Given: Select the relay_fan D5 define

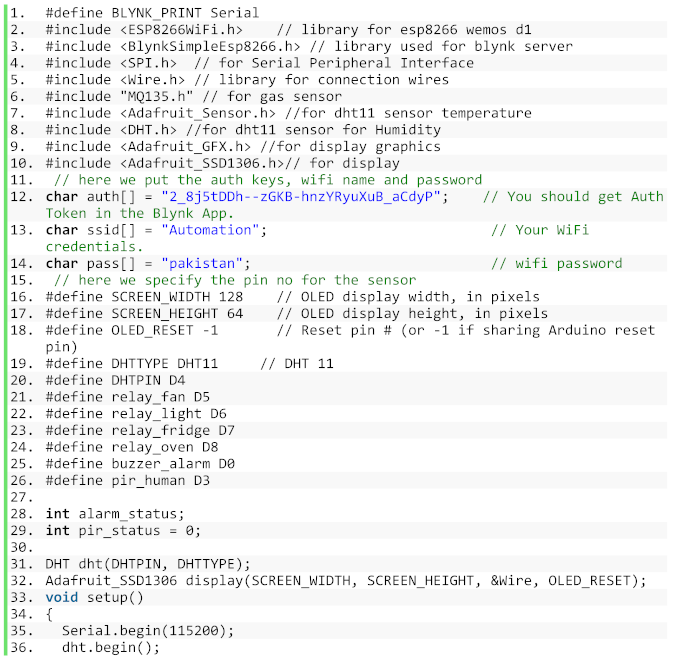Looking at the screenshot, I should click(x=127, y=397).
